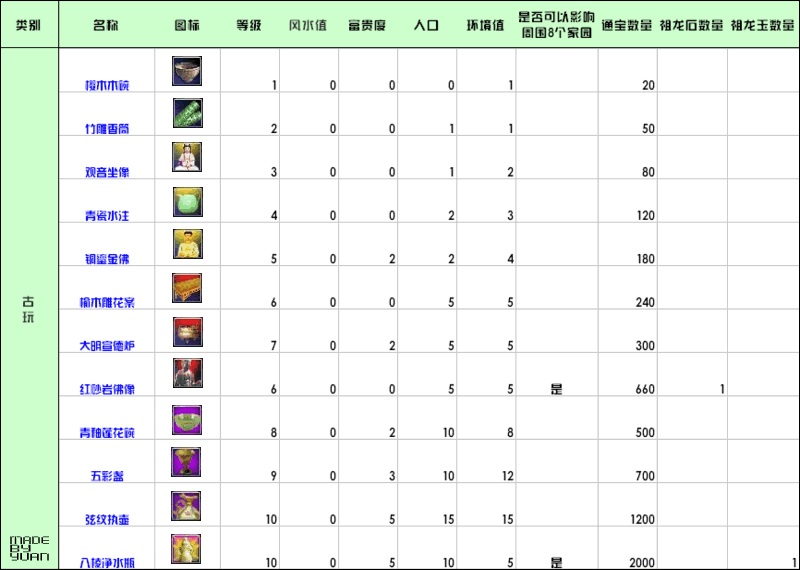800x570 pixels.
Task: Click the 铜鎏金佛 gilt Buddha icon
Action: click(x=187, y=244)
